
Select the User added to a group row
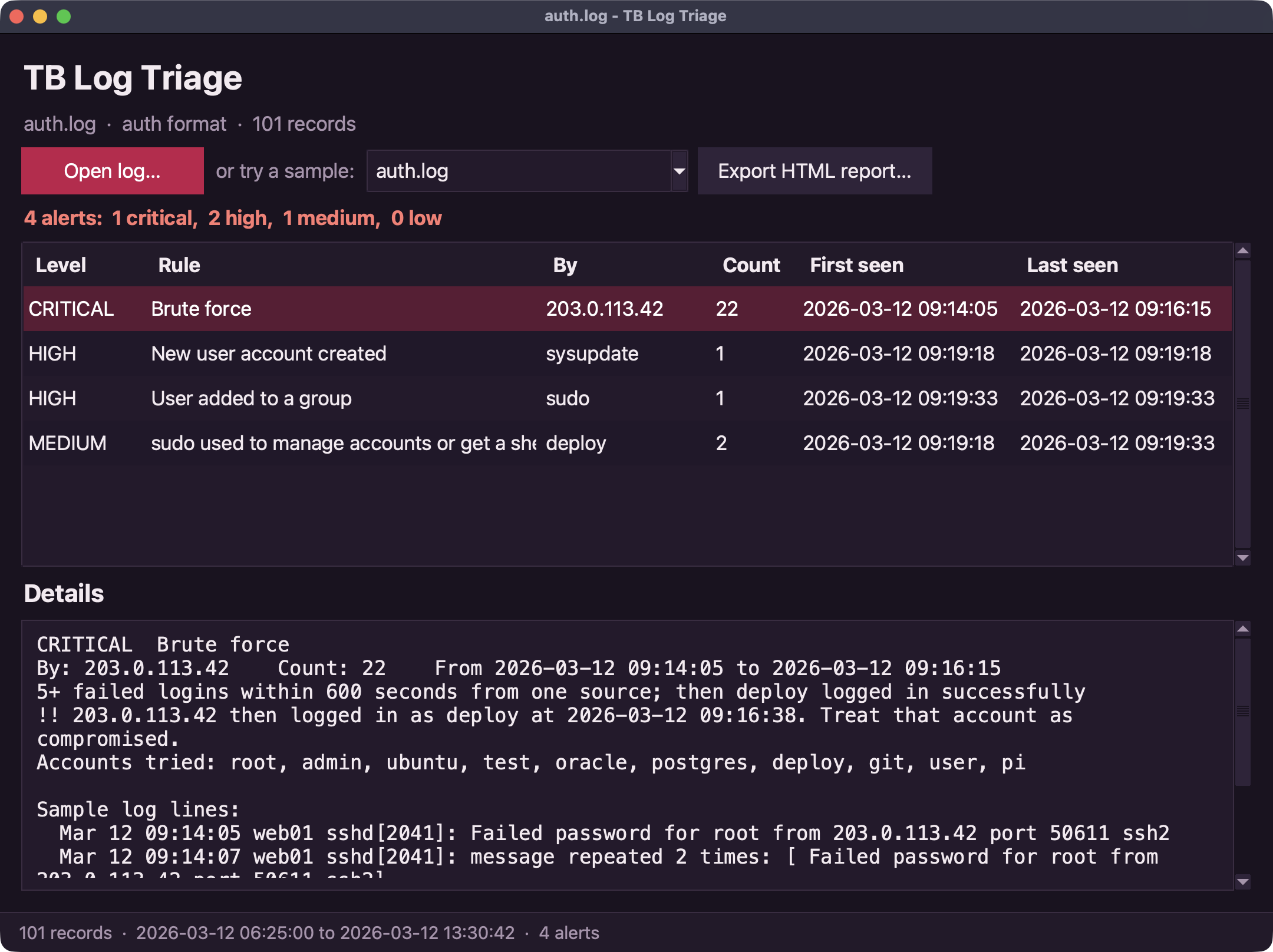tap(628, 398)
